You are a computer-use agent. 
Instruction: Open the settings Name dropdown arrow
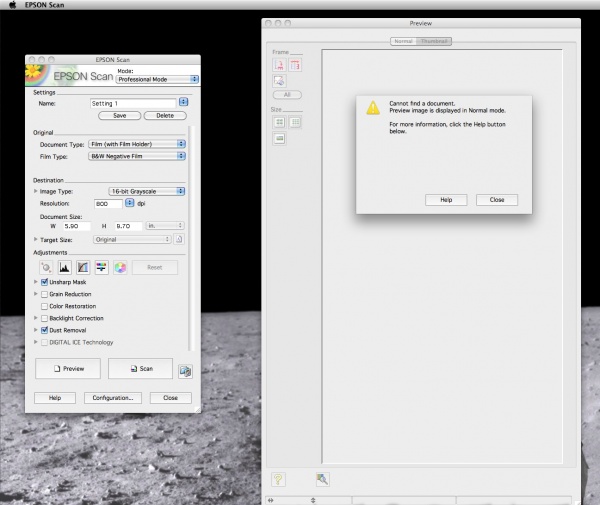pos(184,102)
